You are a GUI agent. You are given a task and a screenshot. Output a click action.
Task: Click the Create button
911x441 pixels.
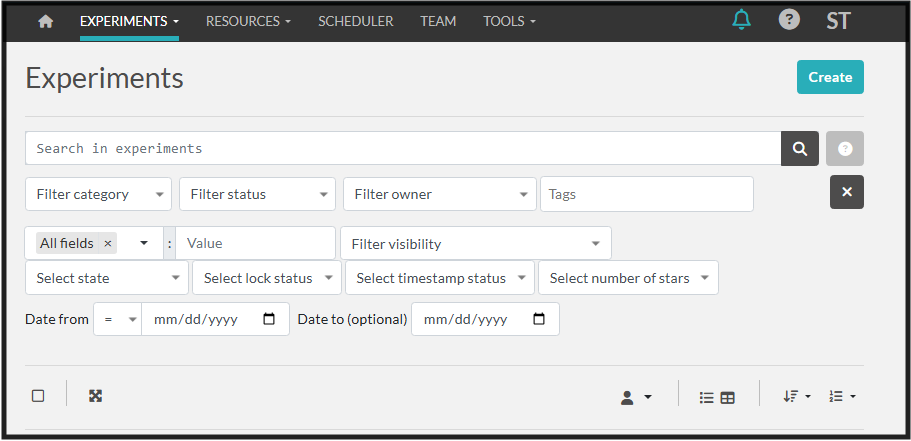(x=830, y=77)
